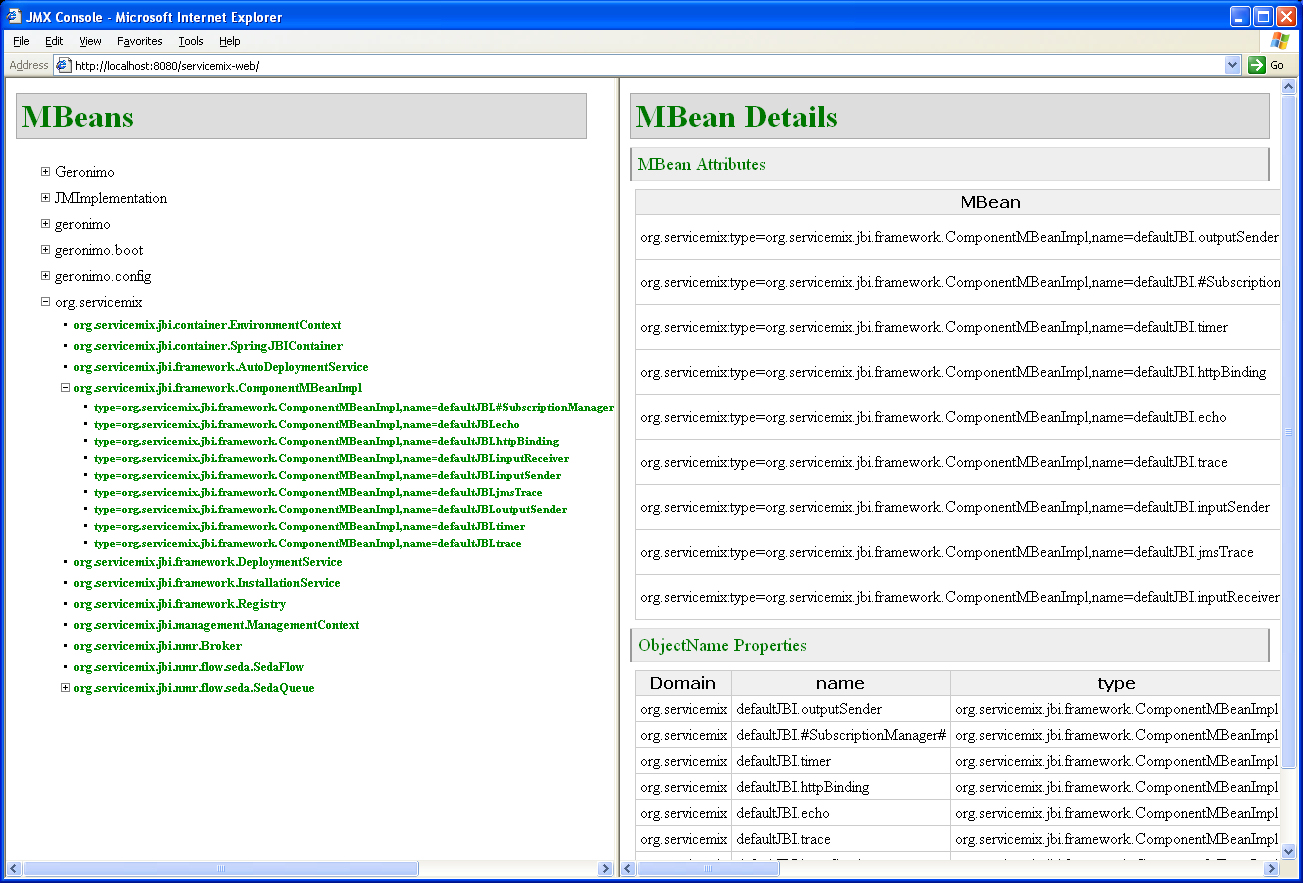Image resolution: width=1303 pixels, height=883 pixels.
Task: Open the Edit menu
Action: (54, 41)
